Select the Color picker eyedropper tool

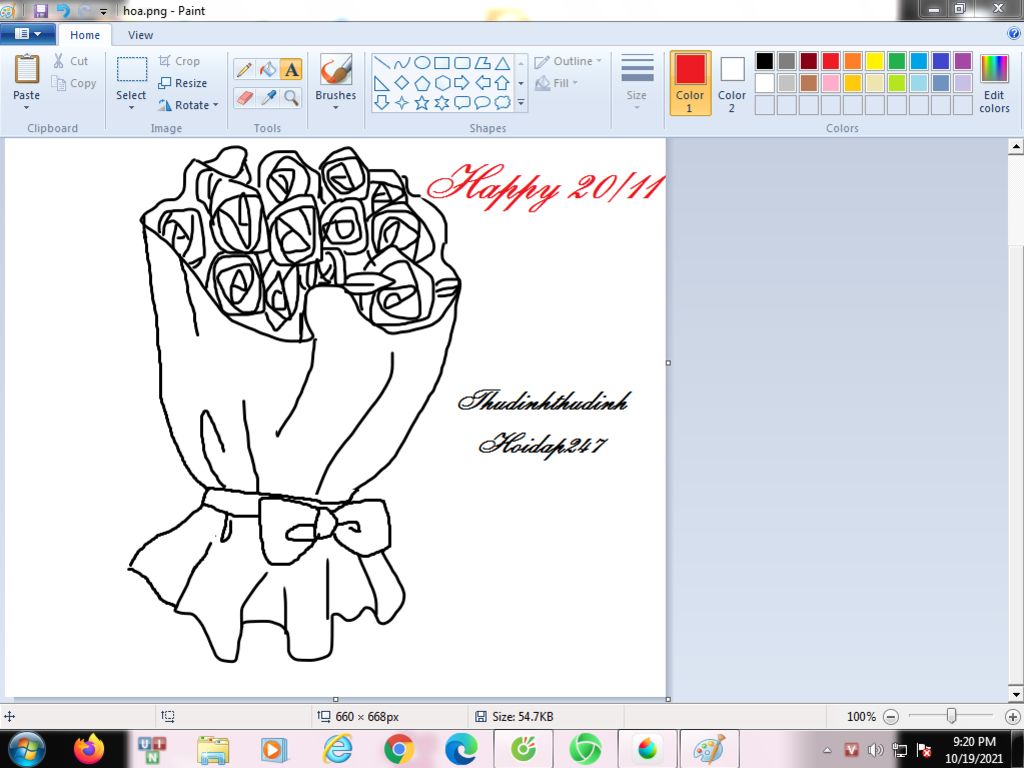click(x=268, y=98)
